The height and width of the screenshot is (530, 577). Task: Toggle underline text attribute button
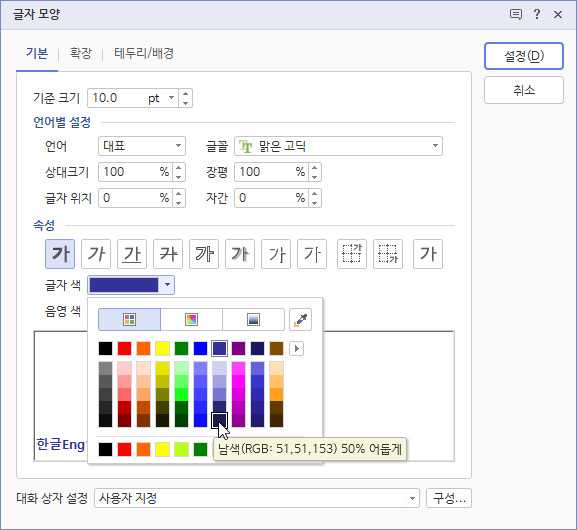[x=132, y=254]
